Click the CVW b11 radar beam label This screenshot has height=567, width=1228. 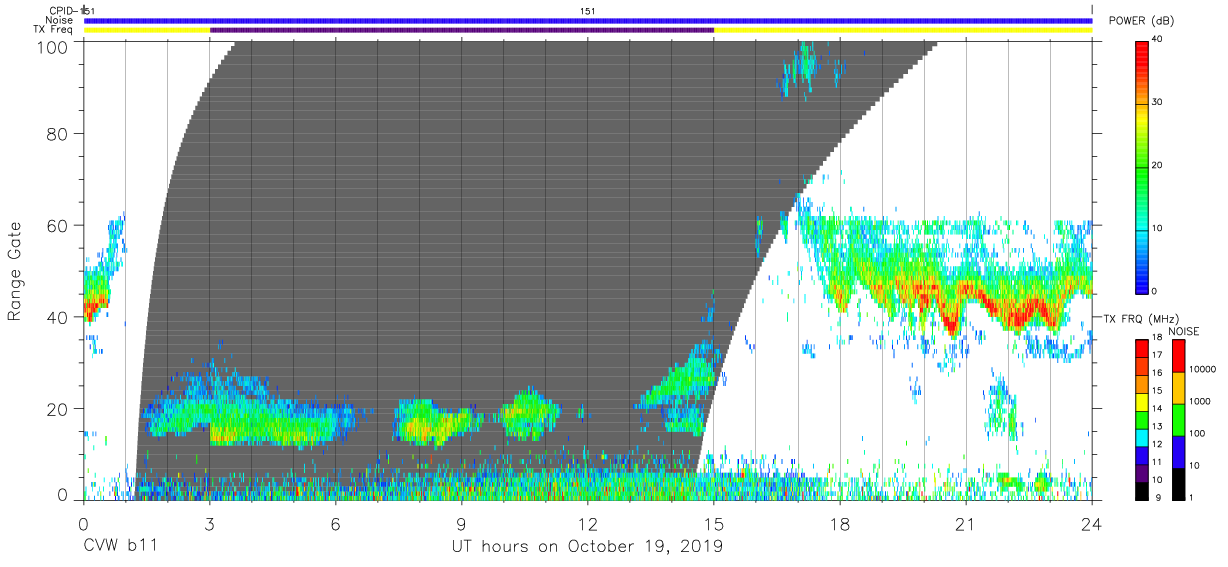pyautogui.click(x=120, y=547)
